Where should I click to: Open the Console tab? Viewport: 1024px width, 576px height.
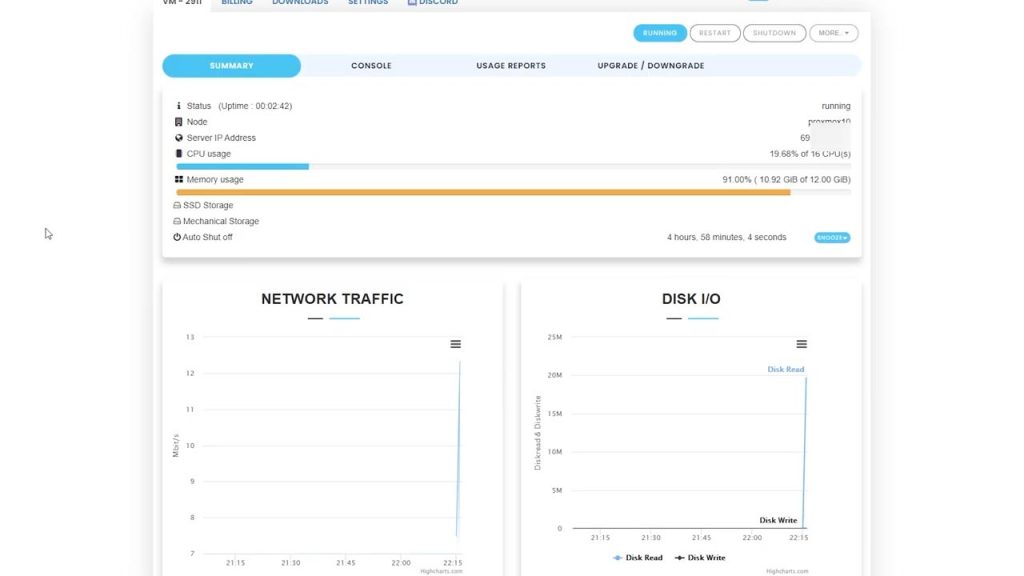tap(372, 66)
